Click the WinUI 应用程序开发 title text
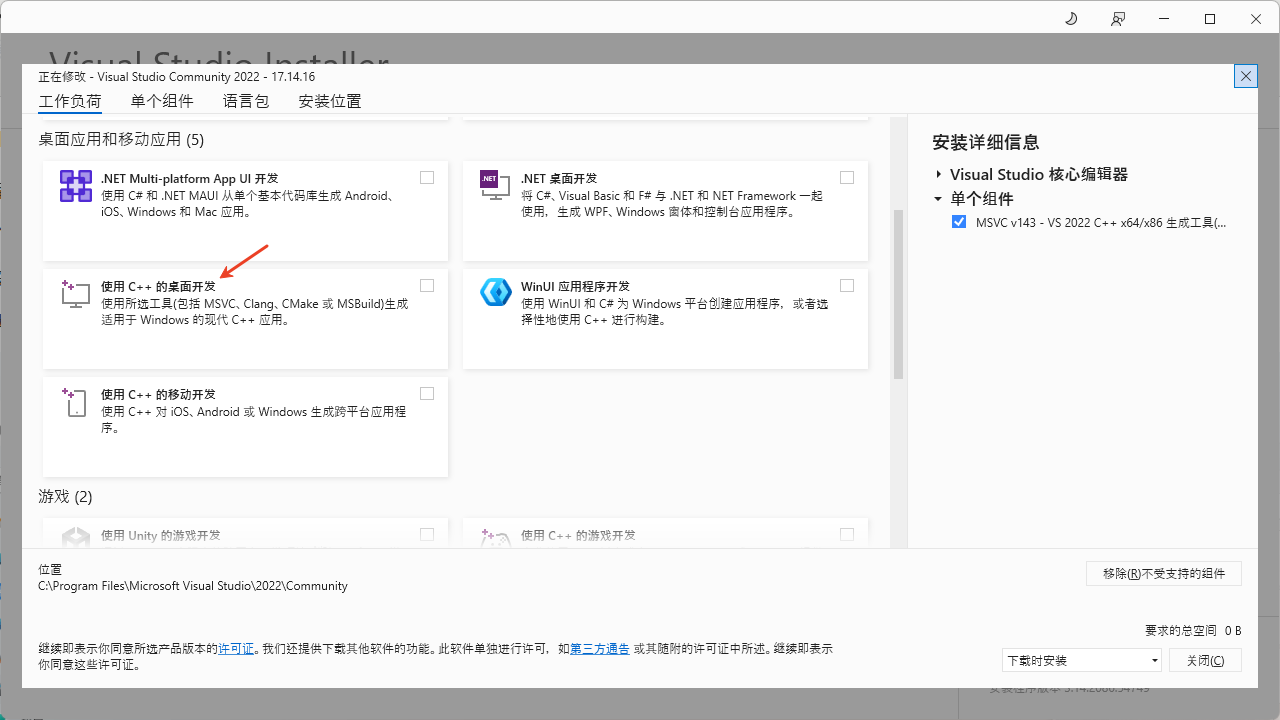This screenshot has width=1280, height=720. click(575, 286)
